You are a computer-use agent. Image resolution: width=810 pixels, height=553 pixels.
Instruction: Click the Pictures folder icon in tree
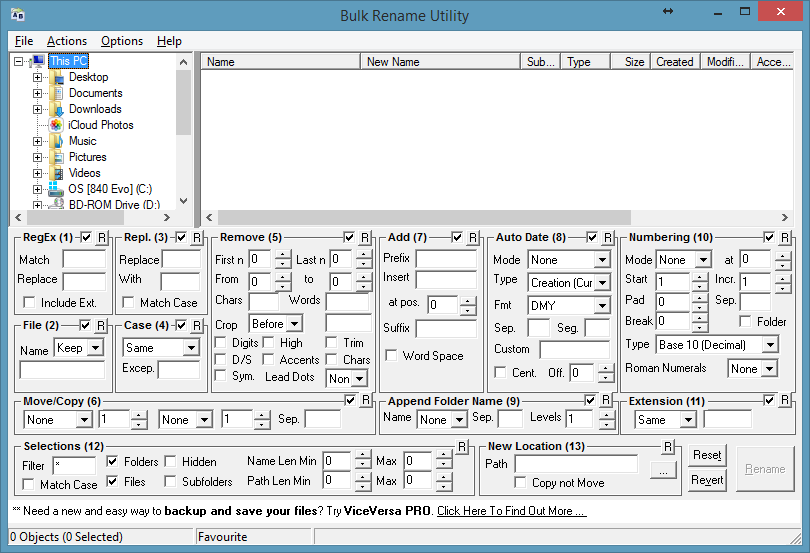[x=58, y=157]
